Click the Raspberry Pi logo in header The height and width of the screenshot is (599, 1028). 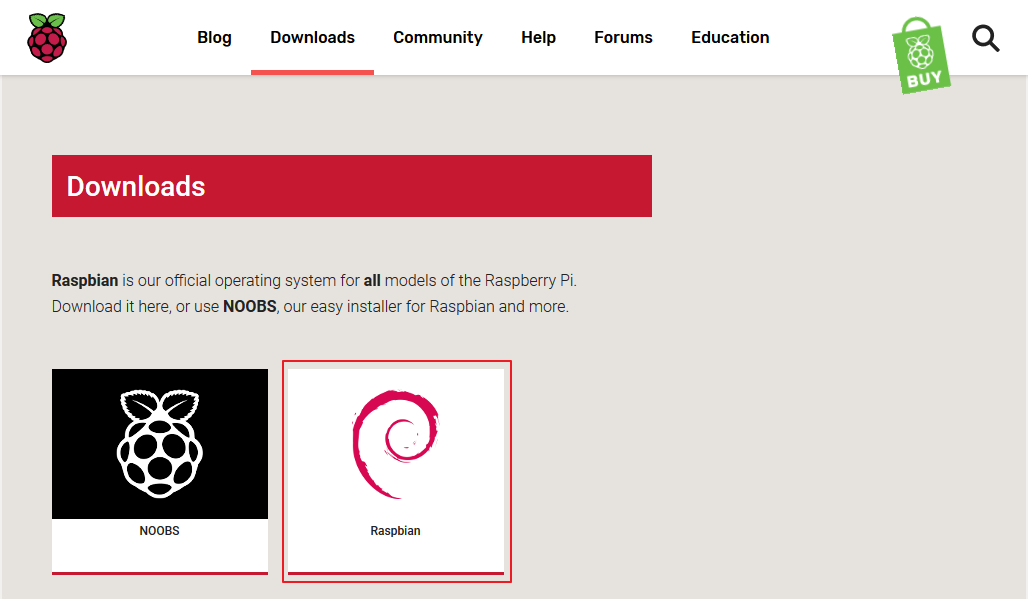(x=47, y=38)
